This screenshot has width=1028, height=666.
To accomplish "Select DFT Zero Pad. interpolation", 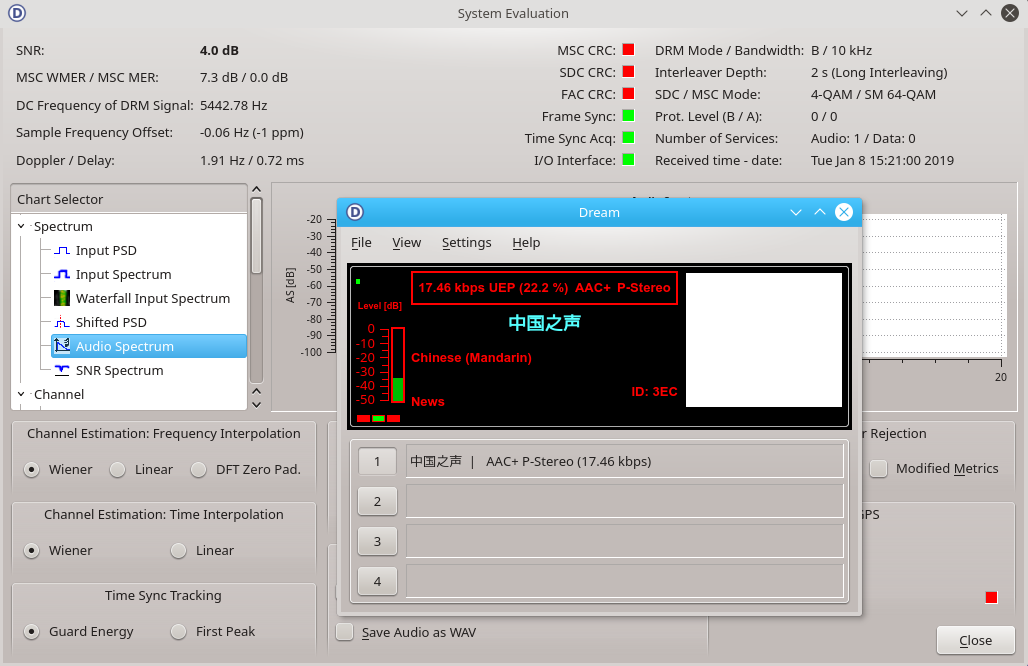I will [199, 469].
